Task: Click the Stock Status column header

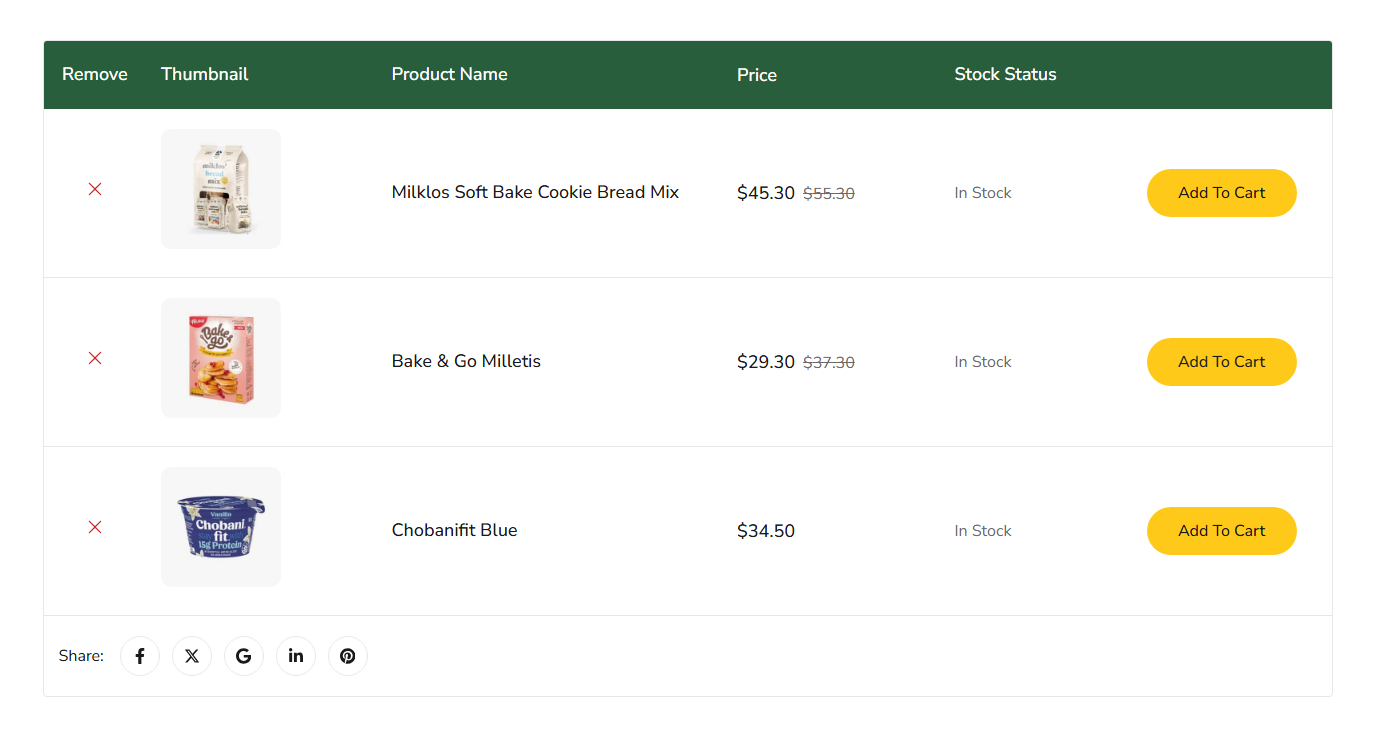Action: pos(1006,74)
